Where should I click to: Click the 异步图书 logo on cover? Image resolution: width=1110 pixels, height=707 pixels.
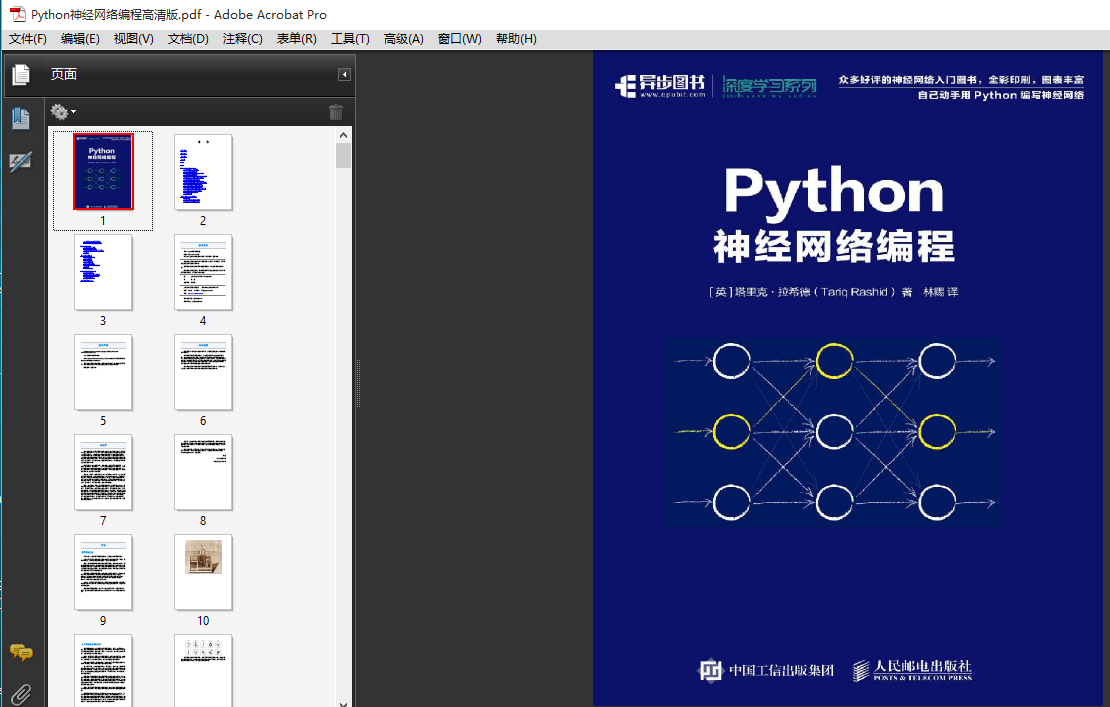(x=660, y=86)
